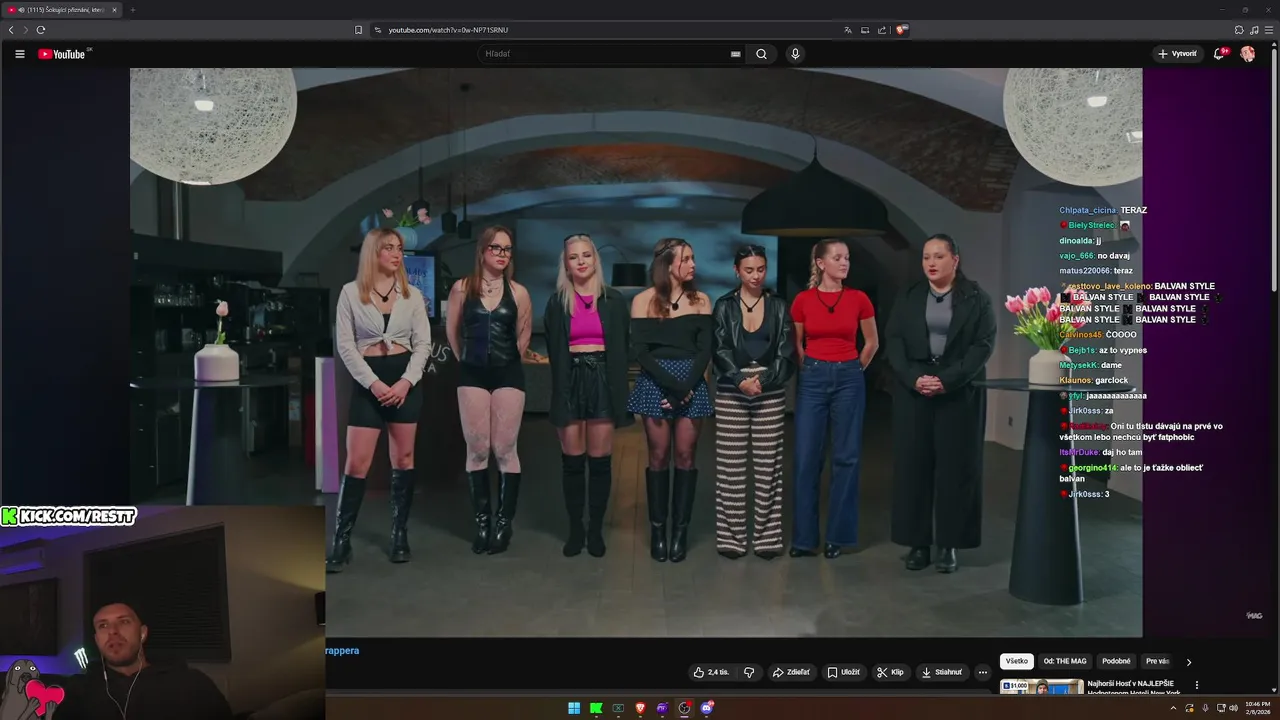Screen dimensions: 1280x720
Task: Open Najhorší Hosť video thumbnail
Action: pyautogui.click(x=1042, y=687)
